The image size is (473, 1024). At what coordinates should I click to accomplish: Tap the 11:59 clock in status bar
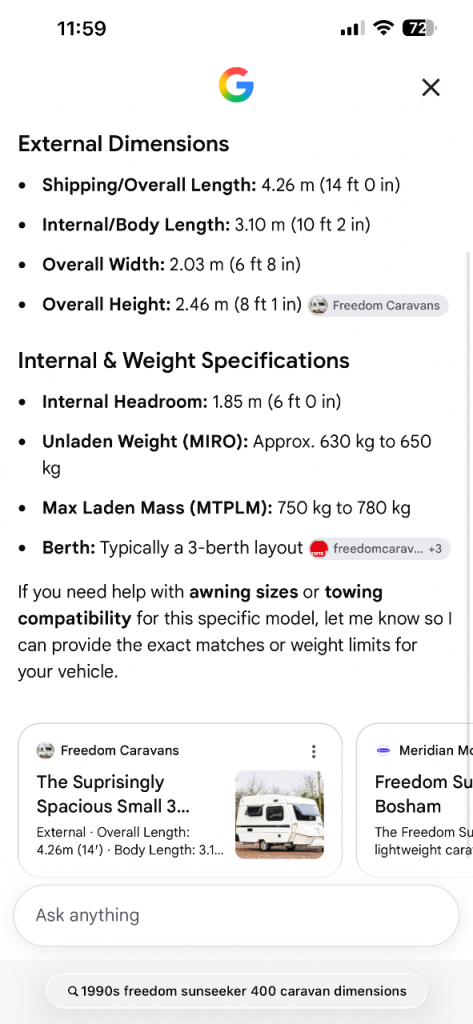[x=82, y=28]
